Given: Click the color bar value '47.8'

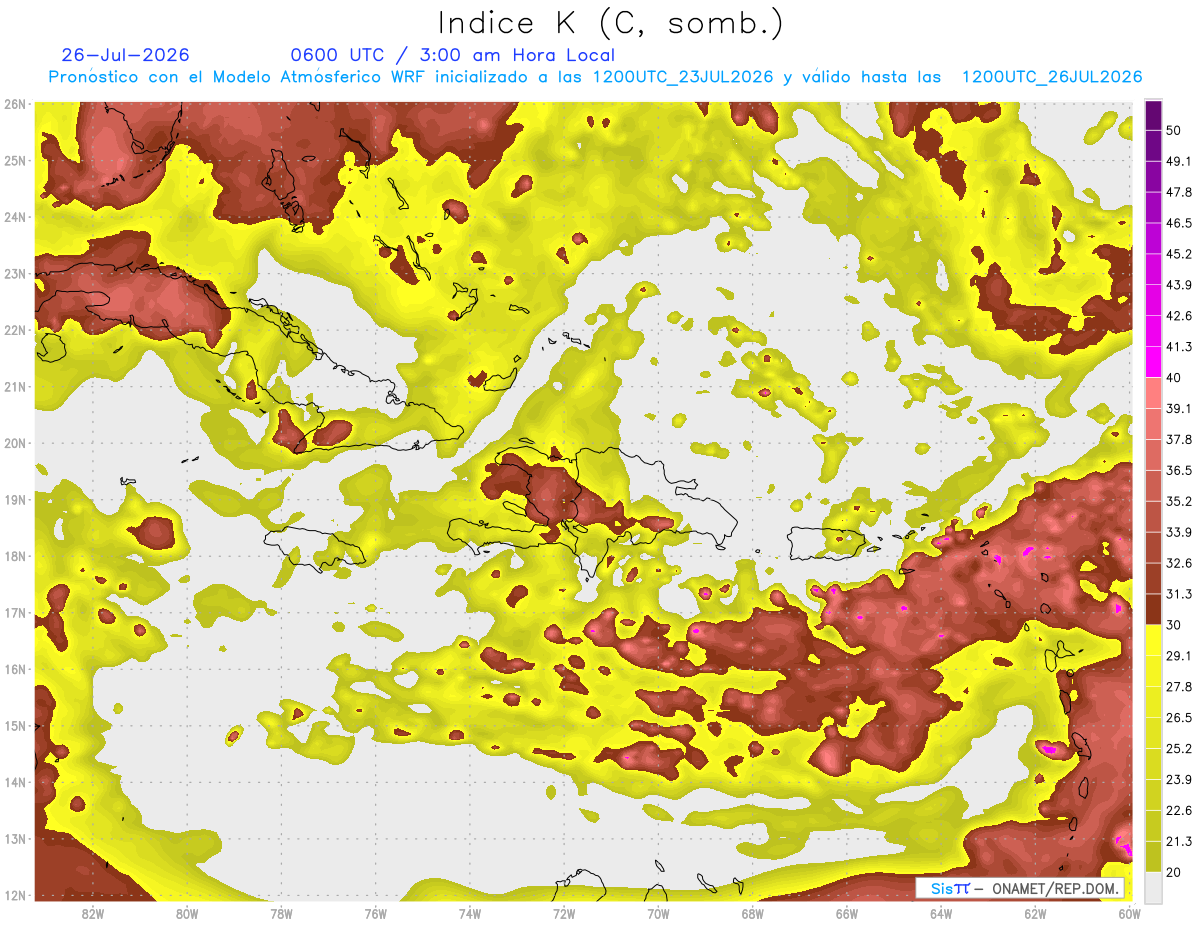Looking at the screenshot, I should pos(1179,192).
